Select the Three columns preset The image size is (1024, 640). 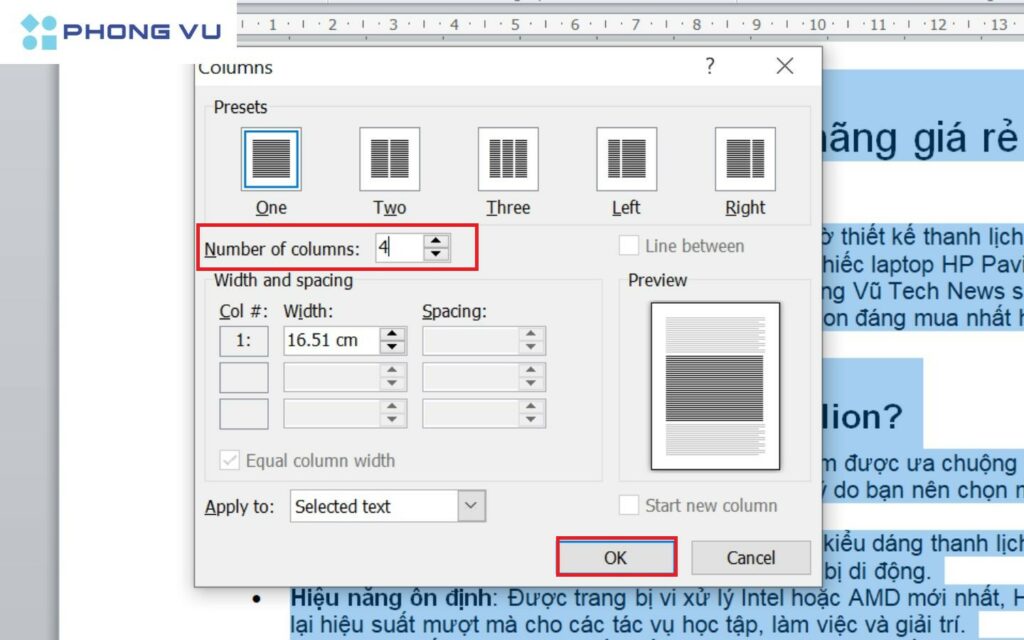507,158
